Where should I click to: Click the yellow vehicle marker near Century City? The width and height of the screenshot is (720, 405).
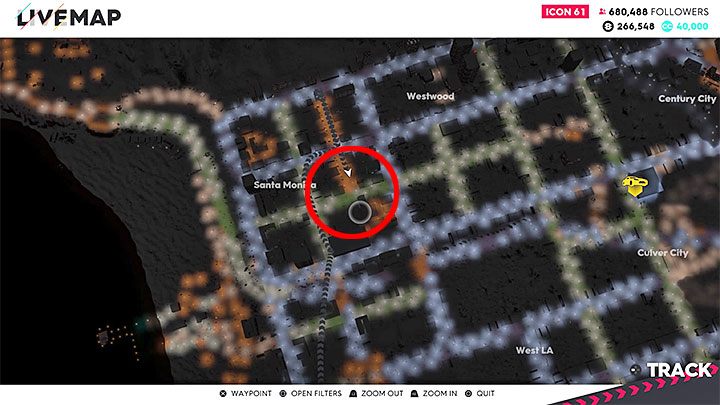[x=633, y=184]
